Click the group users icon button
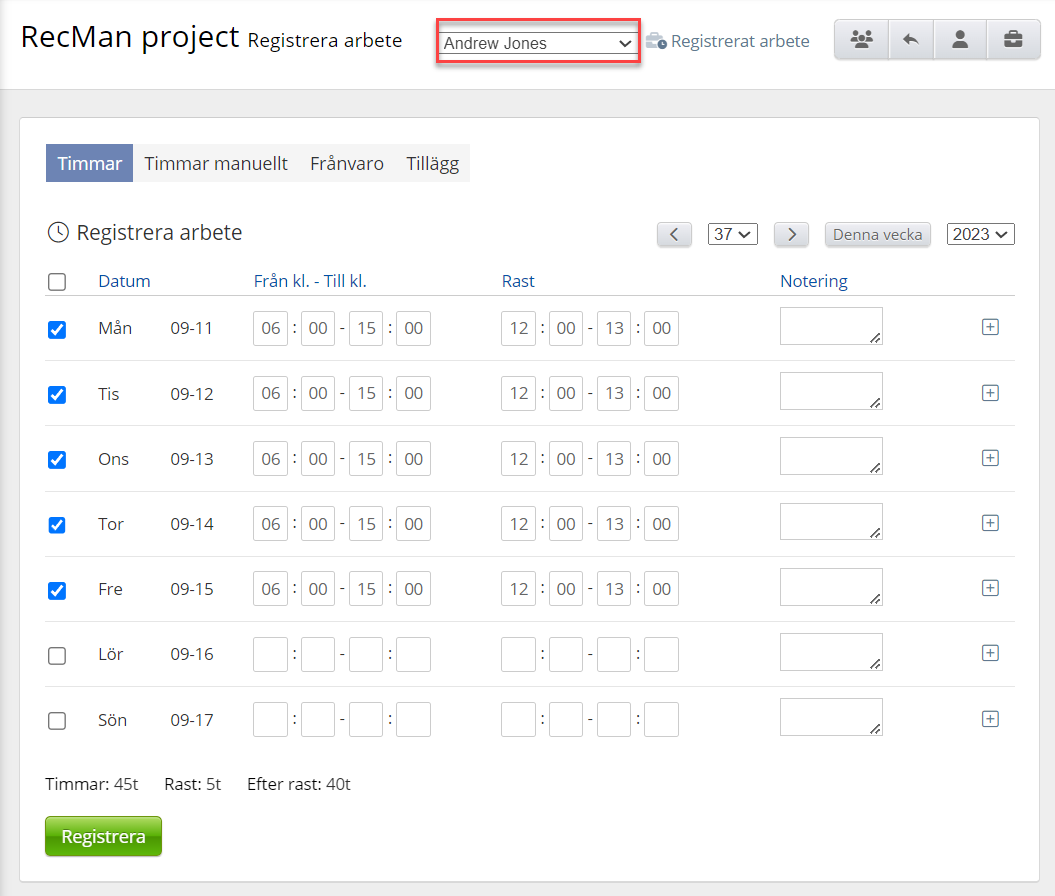Image resolution: width=1055 pixels, height=896 pixels. [x=861, y=40]
